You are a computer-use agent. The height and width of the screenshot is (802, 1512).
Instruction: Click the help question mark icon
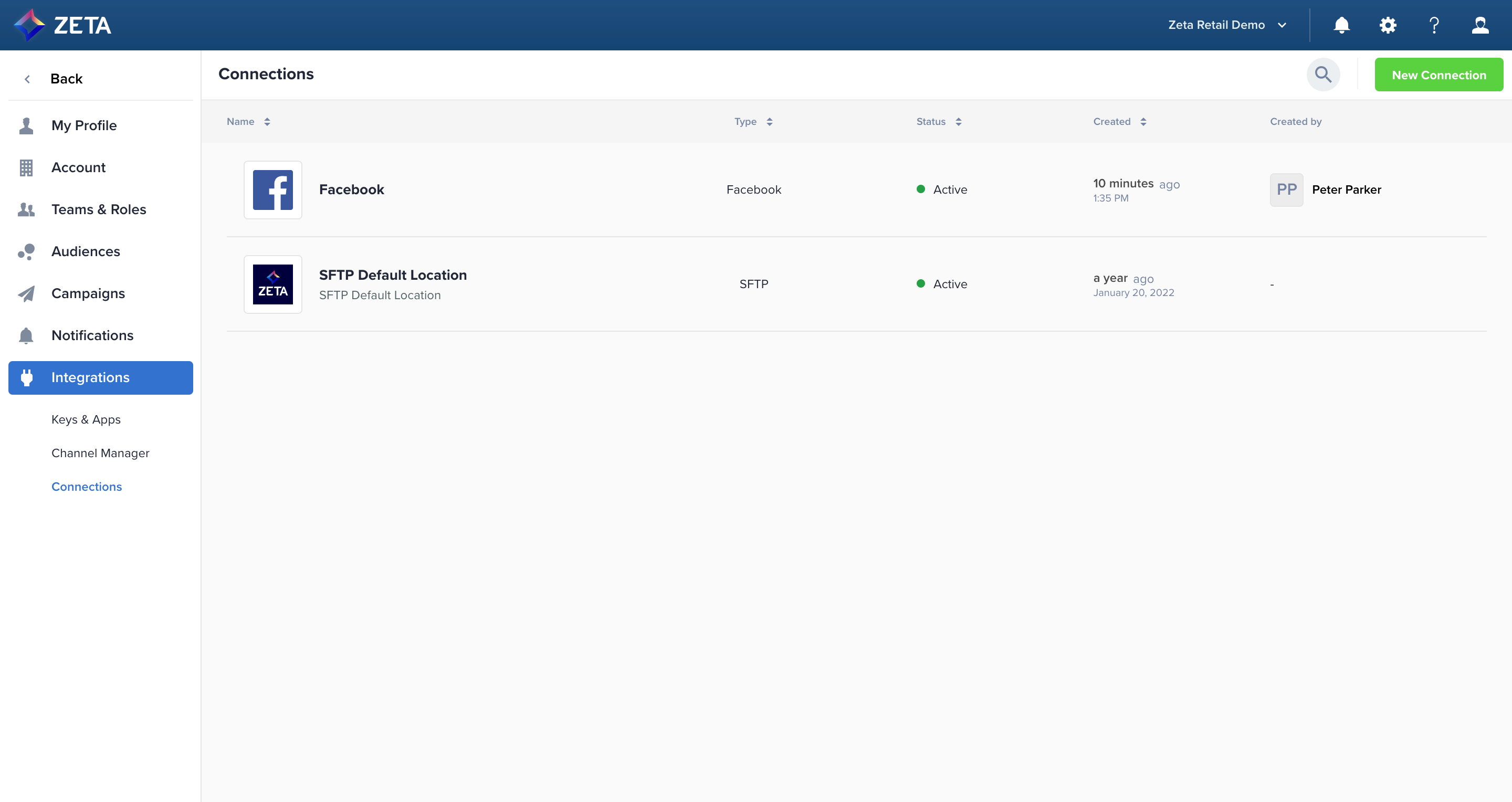1434,25
